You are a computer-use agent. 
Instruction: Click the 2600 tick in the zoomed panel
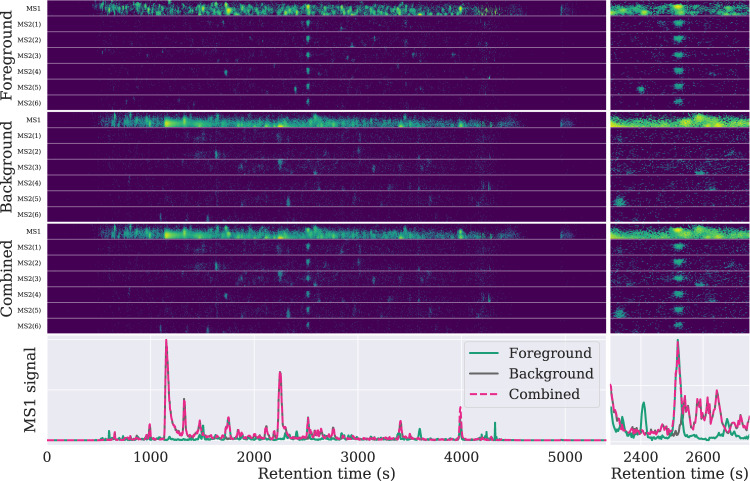point(702,453)
